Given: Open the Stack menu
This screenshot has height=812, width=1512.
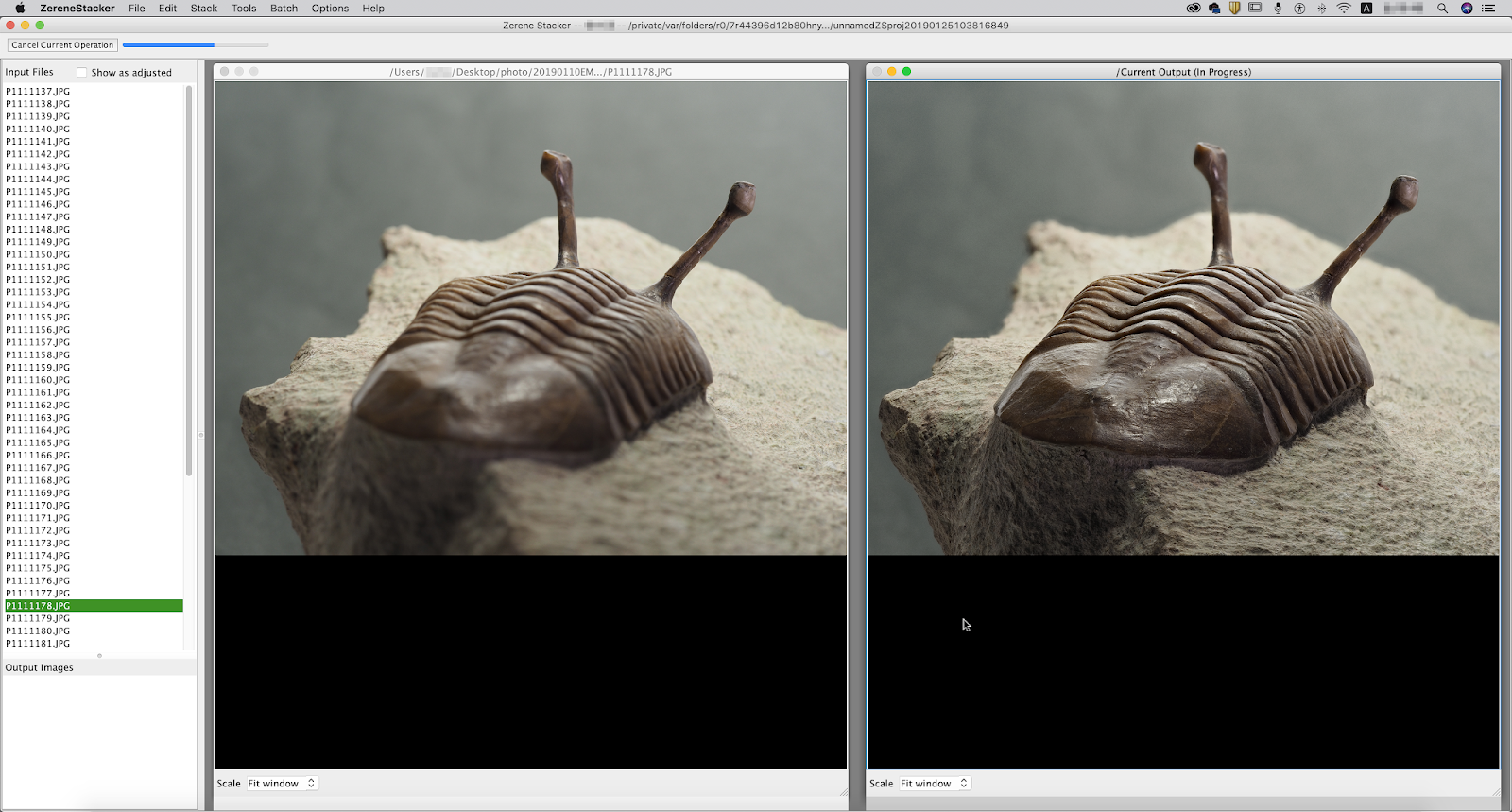Looking at the screenshot, I should pyautogui.click(x=203, y=9).
